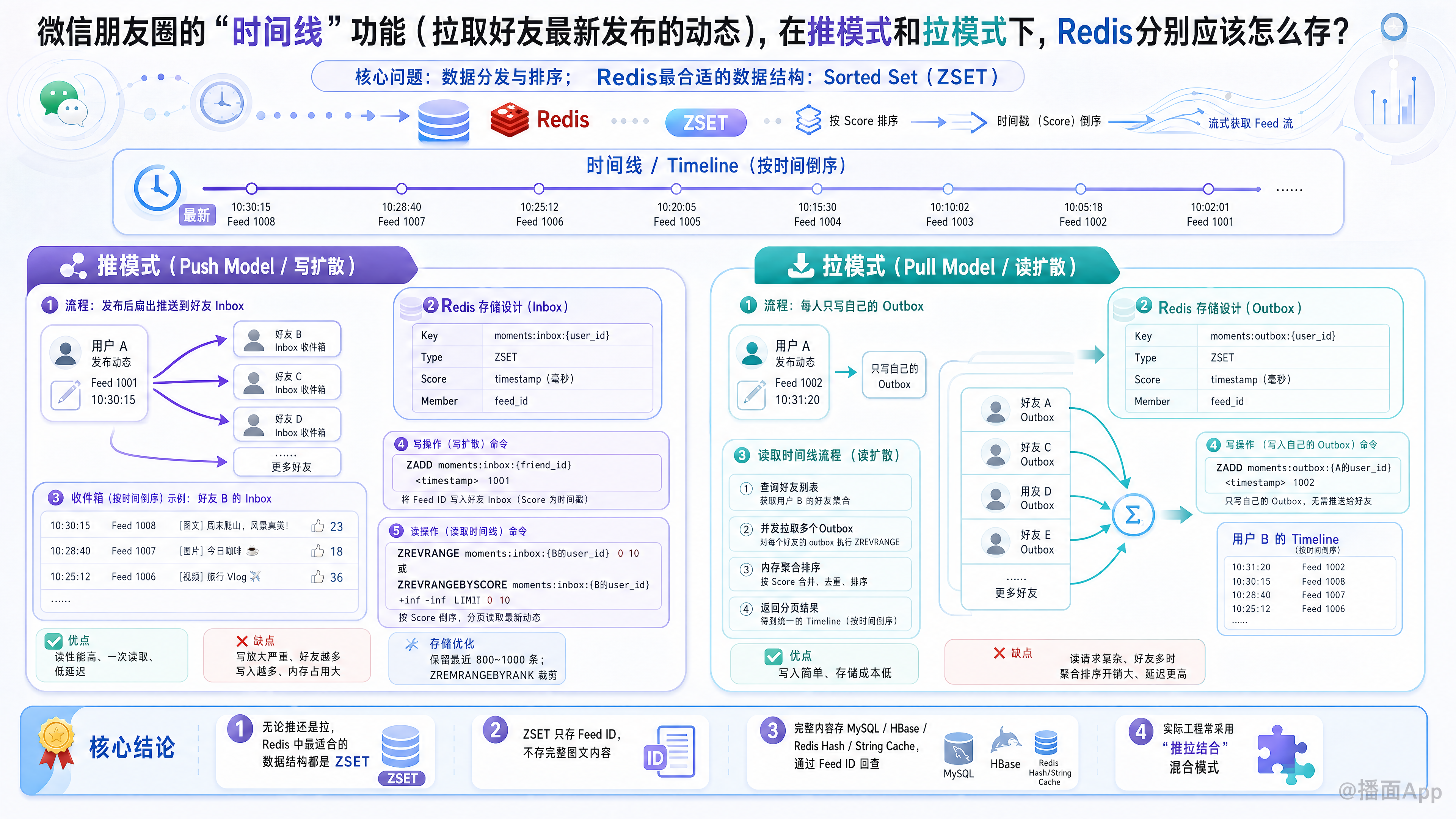This screenshot has width=1456, height=819.
Task: Click the small clock icon beside WeChat
Action: pos(221,103)
